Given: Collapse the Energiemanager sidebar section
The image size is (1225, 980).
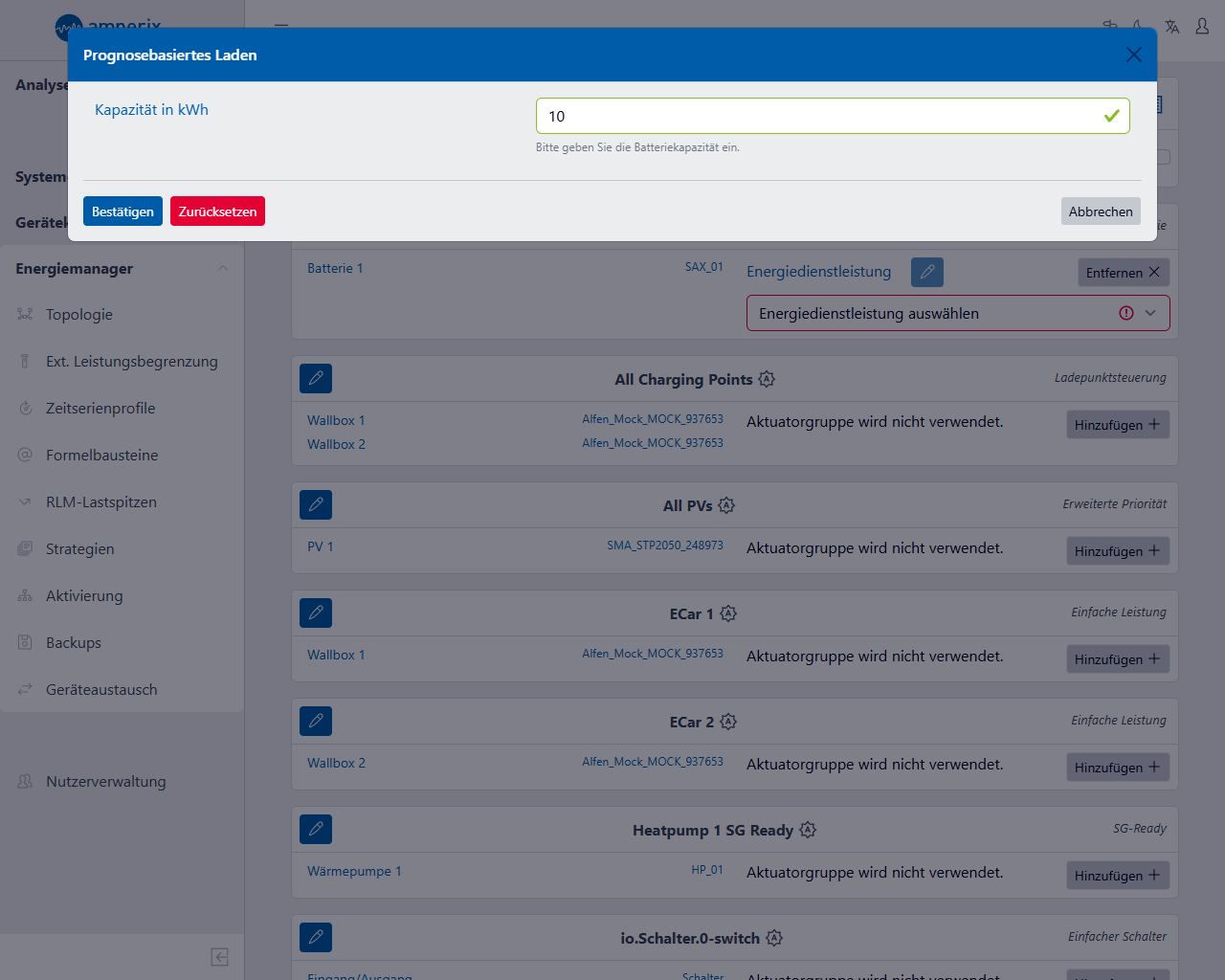Looking at the screenshot, I should 223,269.
